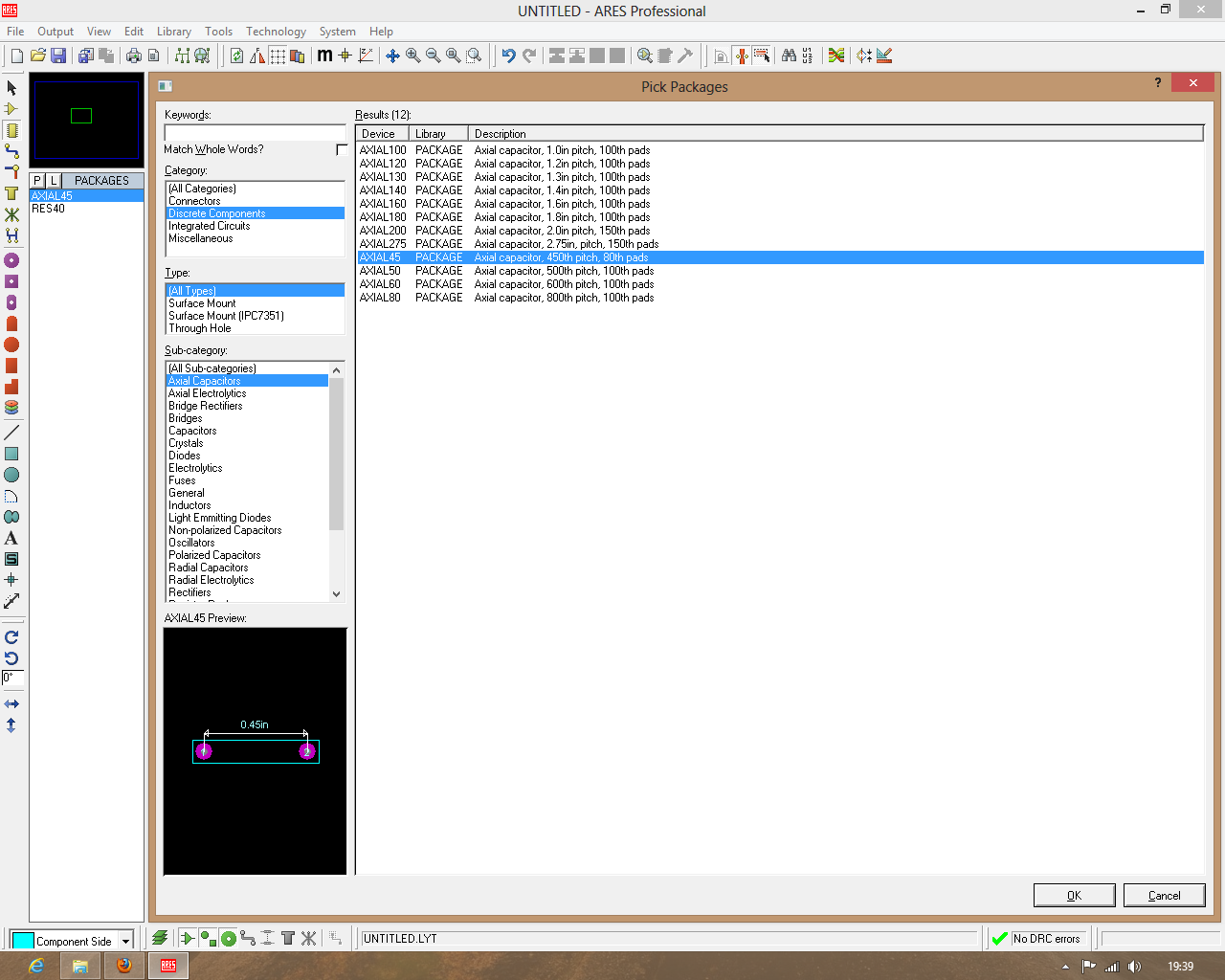Select the 2D graphics text A tool
Image resolution: width=1225 pixels, height=980 pixels.
coord(11,538)
